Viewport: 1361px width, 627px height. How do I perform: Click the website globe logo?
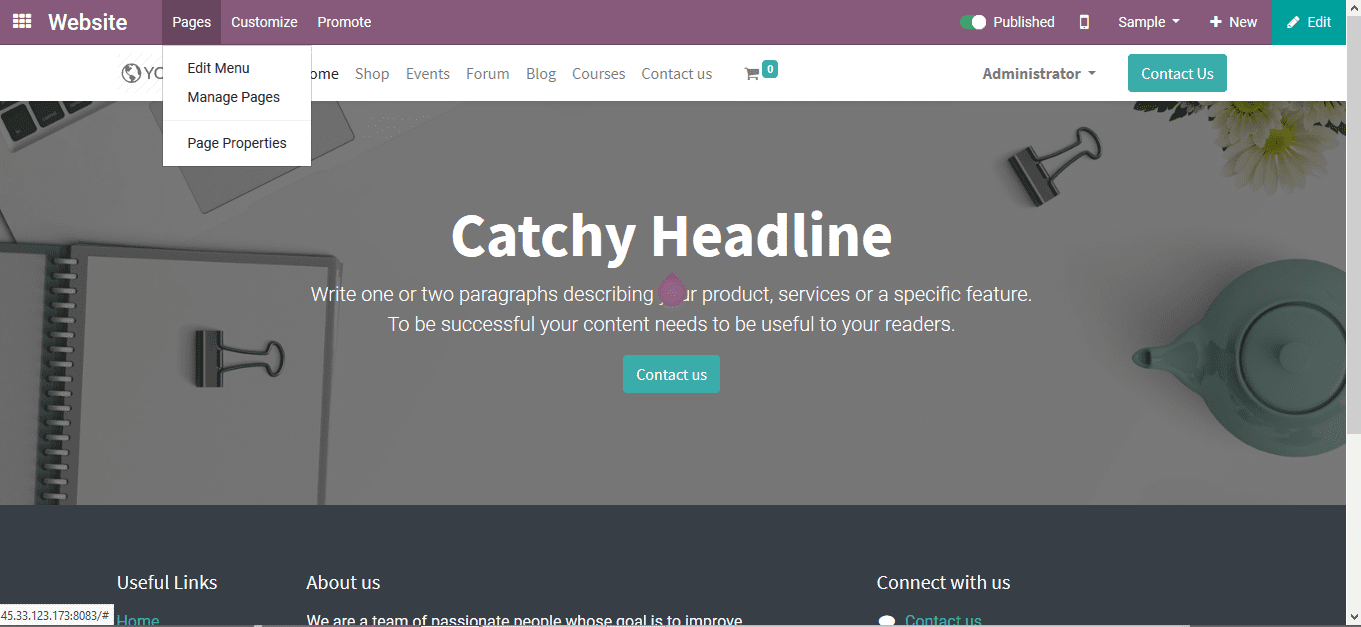(131, 72)
